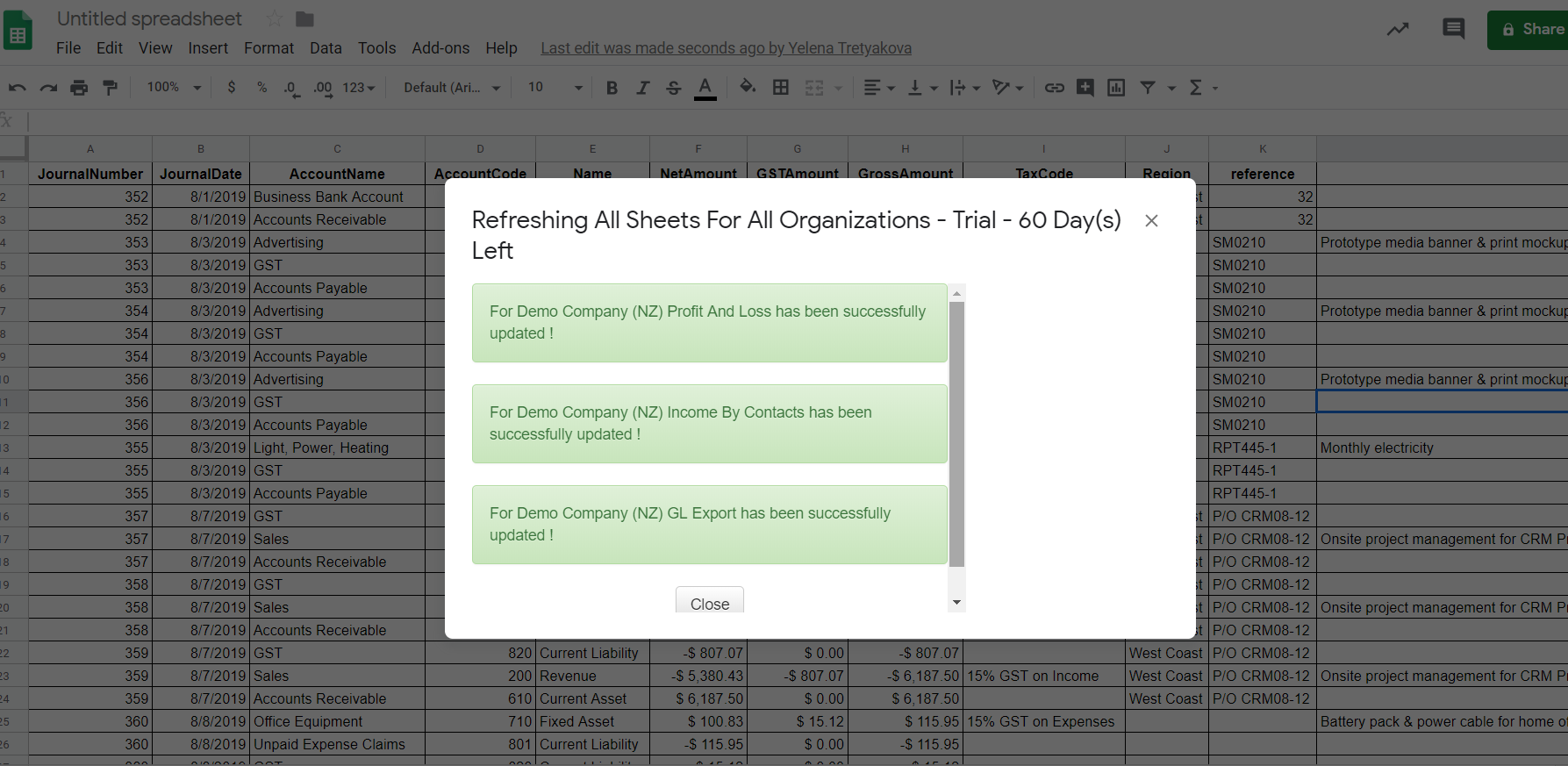Select the Paint format tool
Image resolution: width=1568 pixels, height=766 pixels.
pyautogui.click(x=110, y=87)
